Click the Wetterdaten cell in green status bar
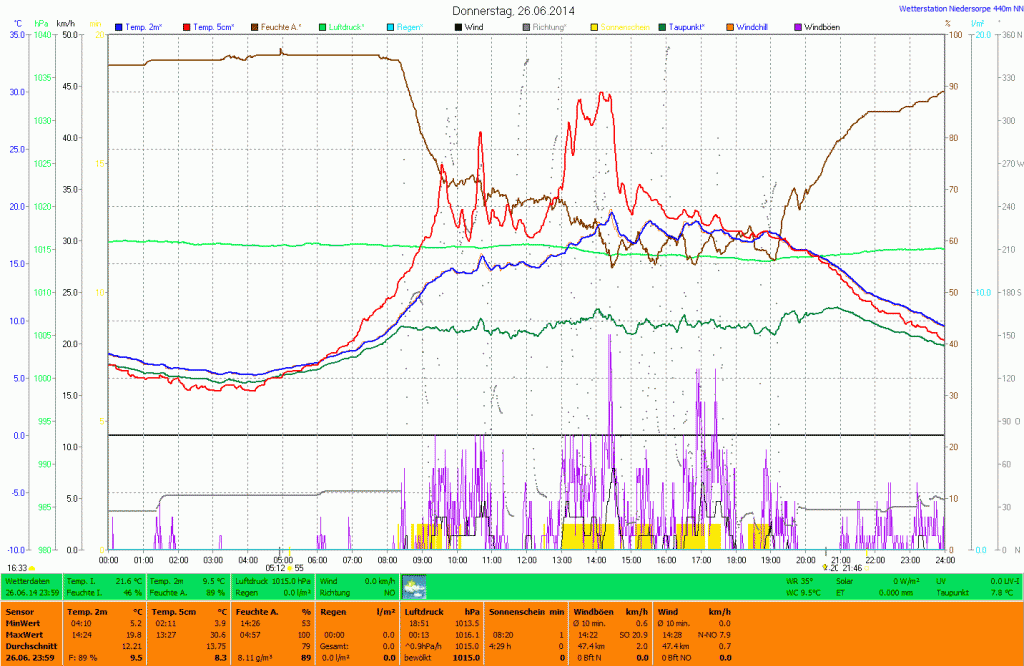This screenshot has width=1024, height=666. [x=27, y=580]
